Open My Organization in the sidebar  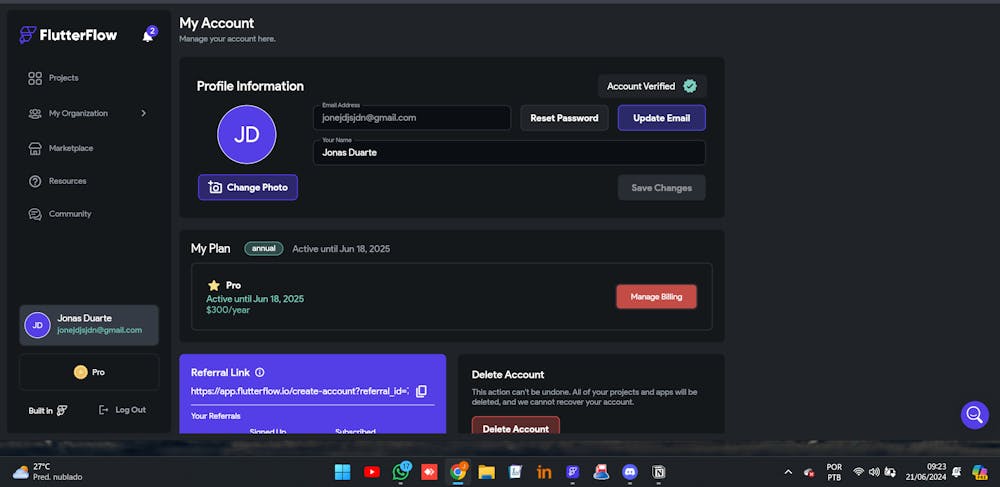coord(68,113)
